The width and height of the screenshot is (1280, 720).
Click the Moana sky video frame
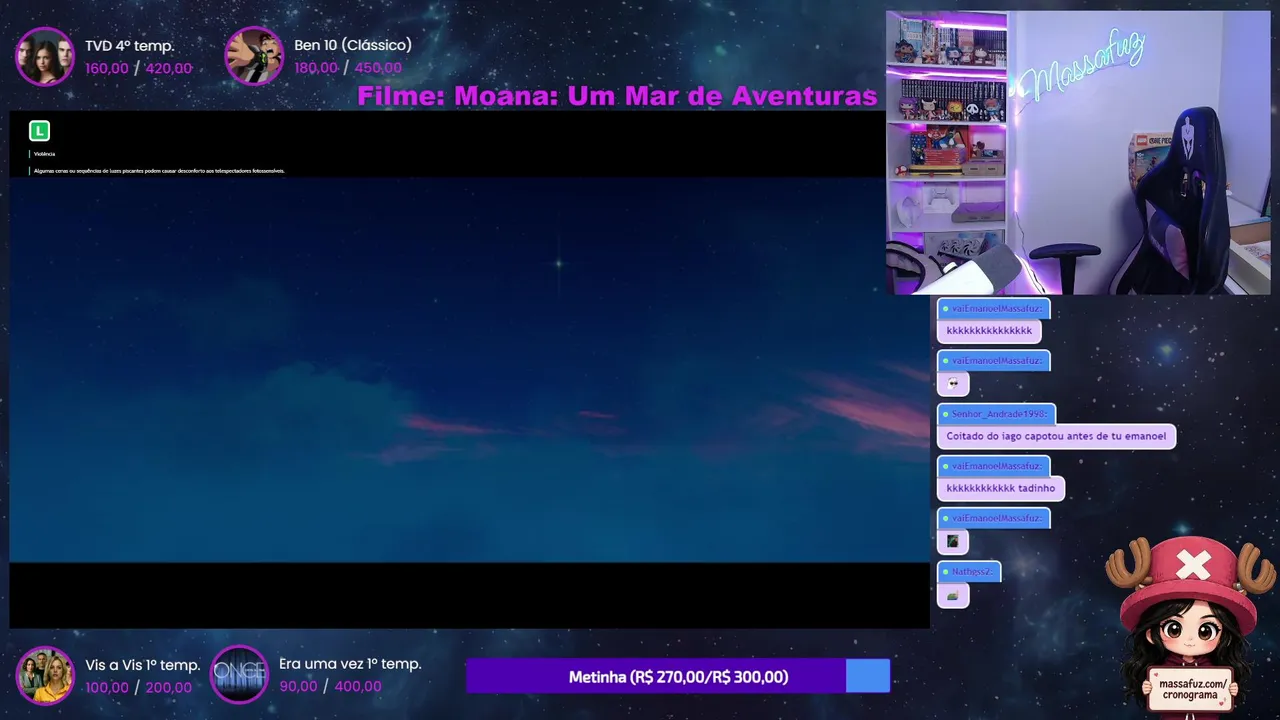point(470,370)
